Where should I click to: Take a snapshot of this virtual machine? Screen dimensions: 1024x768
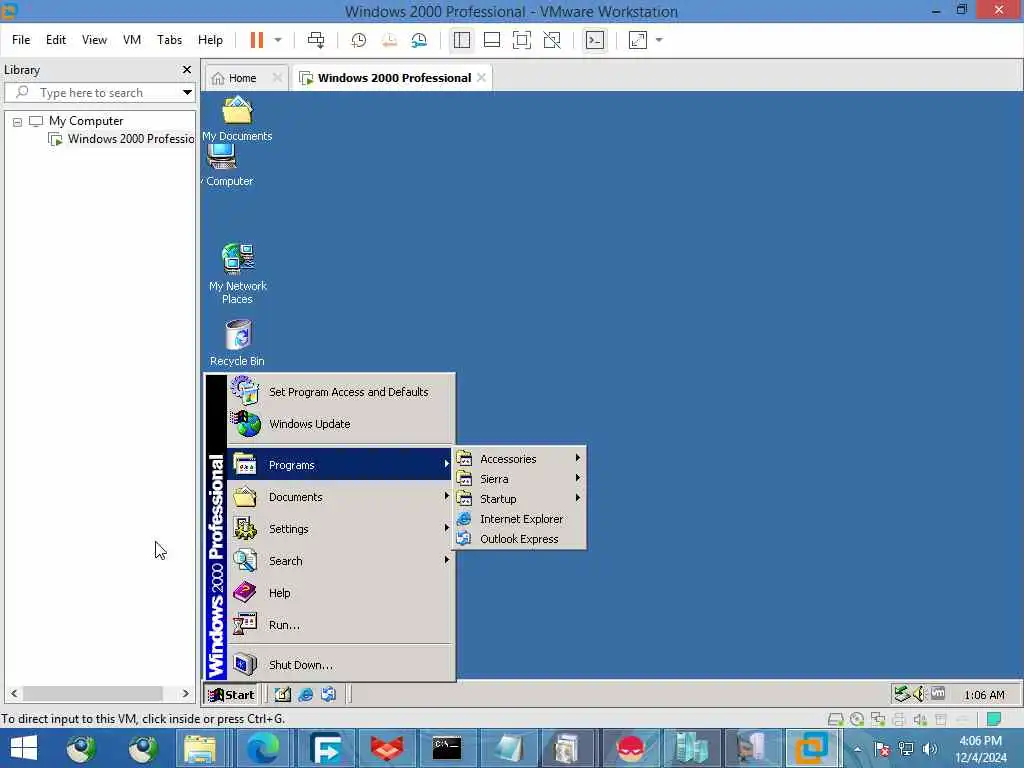359,40
